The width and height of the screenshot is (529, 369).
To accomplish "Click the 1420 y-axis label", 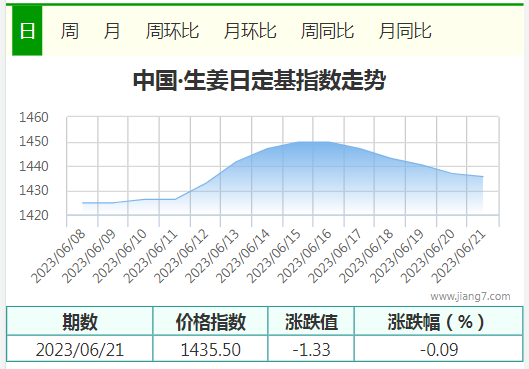I will point(34,215).
